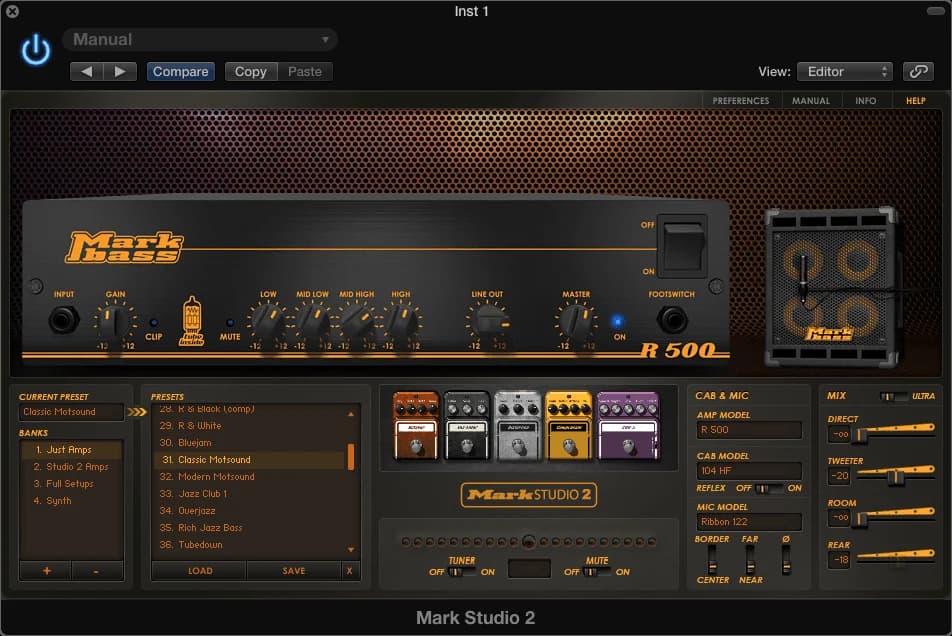Open the Manual preset dropdown
Viewport: 952px width, 636px height.
(200, 40)
